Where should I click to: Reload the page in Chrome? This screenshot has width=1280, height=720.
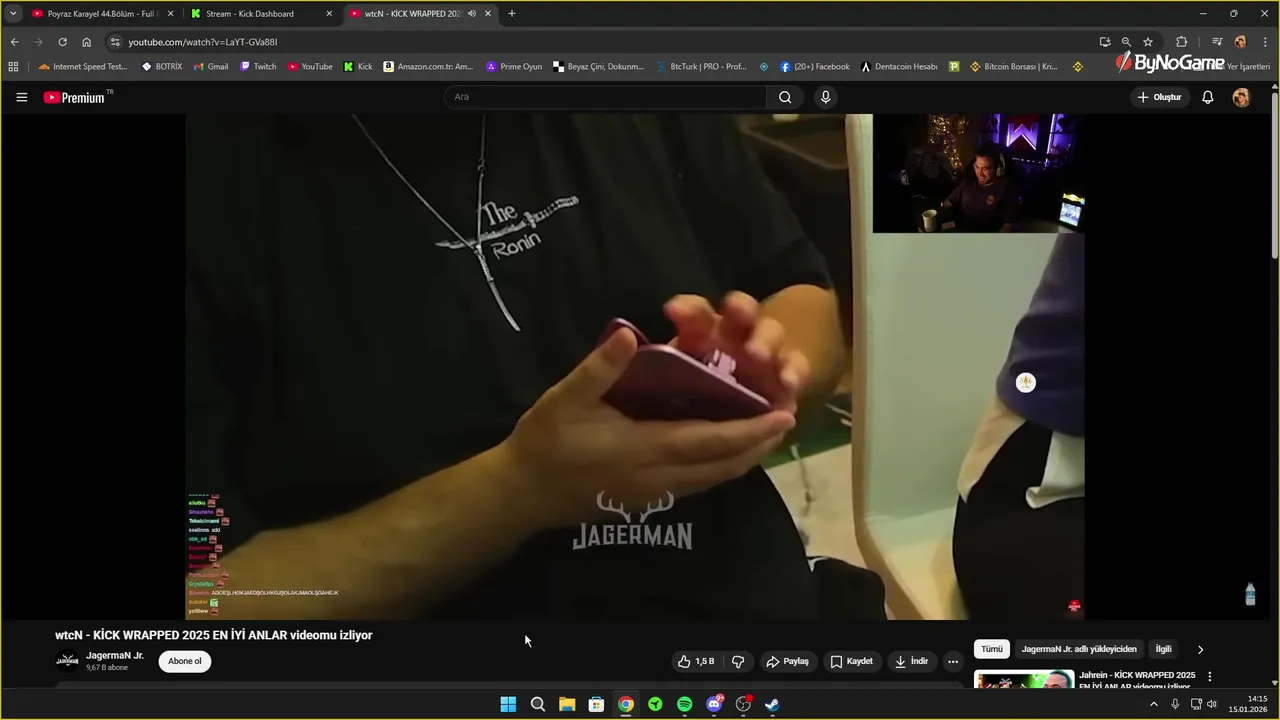(62, 42)
